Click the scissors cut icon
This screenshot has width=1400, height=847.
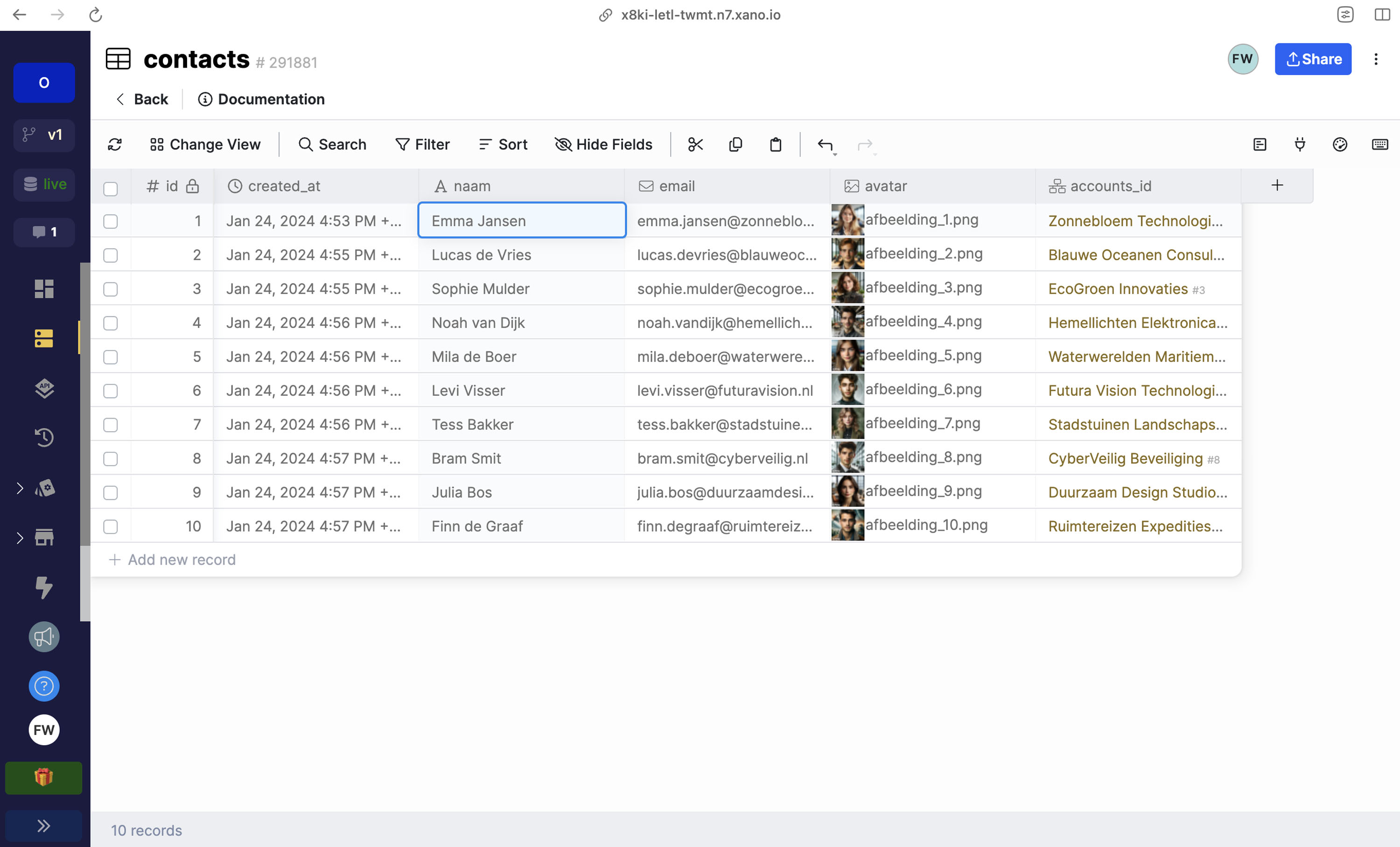click(695, 144)
